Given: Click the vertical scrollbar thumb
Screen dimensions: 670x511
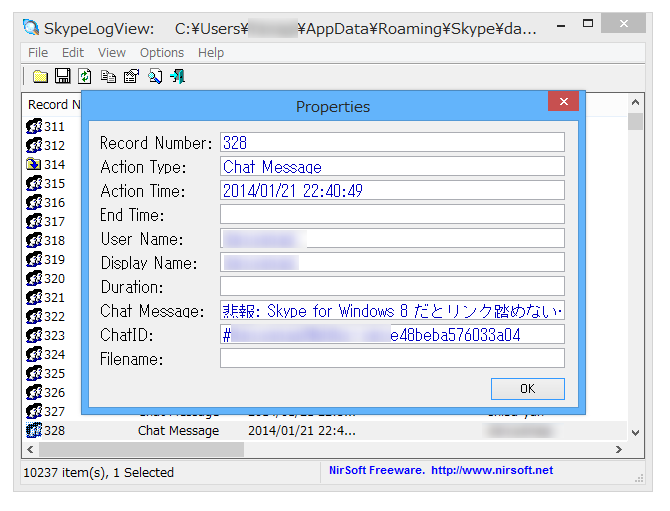Looking at the screenshot, I should (x=635, y=121).
